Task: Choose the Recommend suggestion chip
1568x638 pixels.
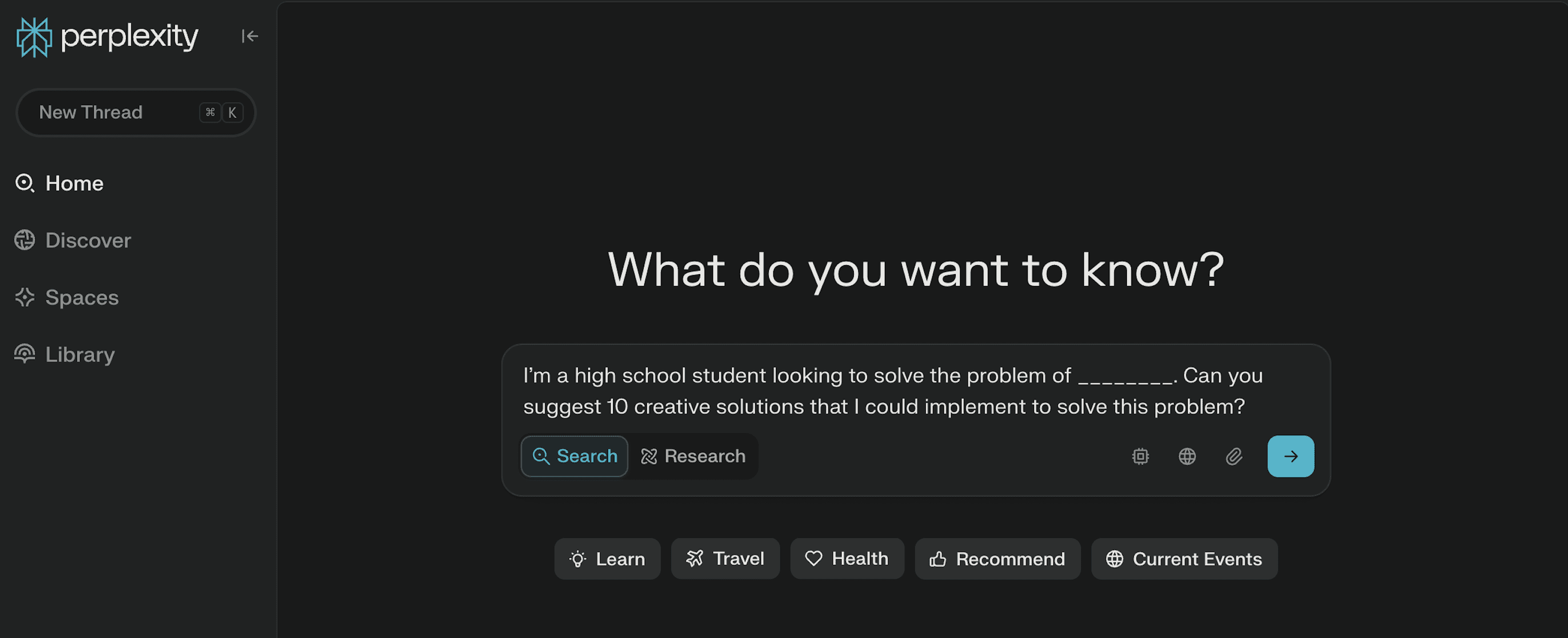Action: point(998,558)
